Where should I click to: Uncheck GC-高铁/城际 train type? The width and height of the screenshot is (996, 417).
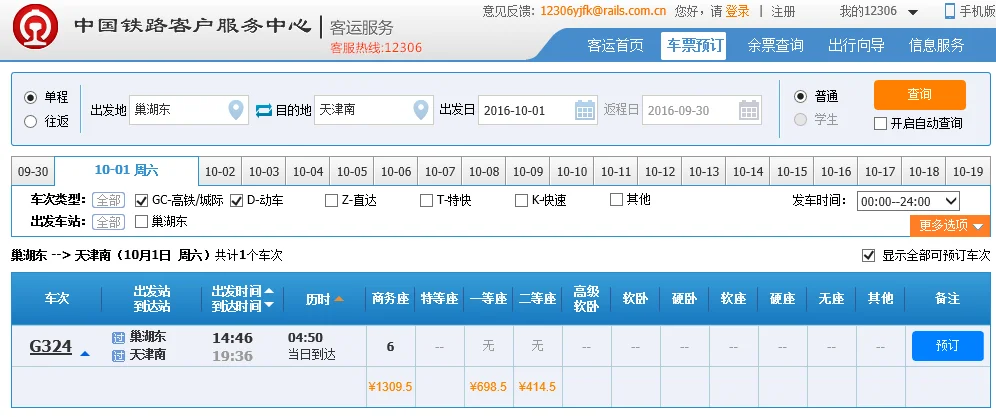click(142, 201)
